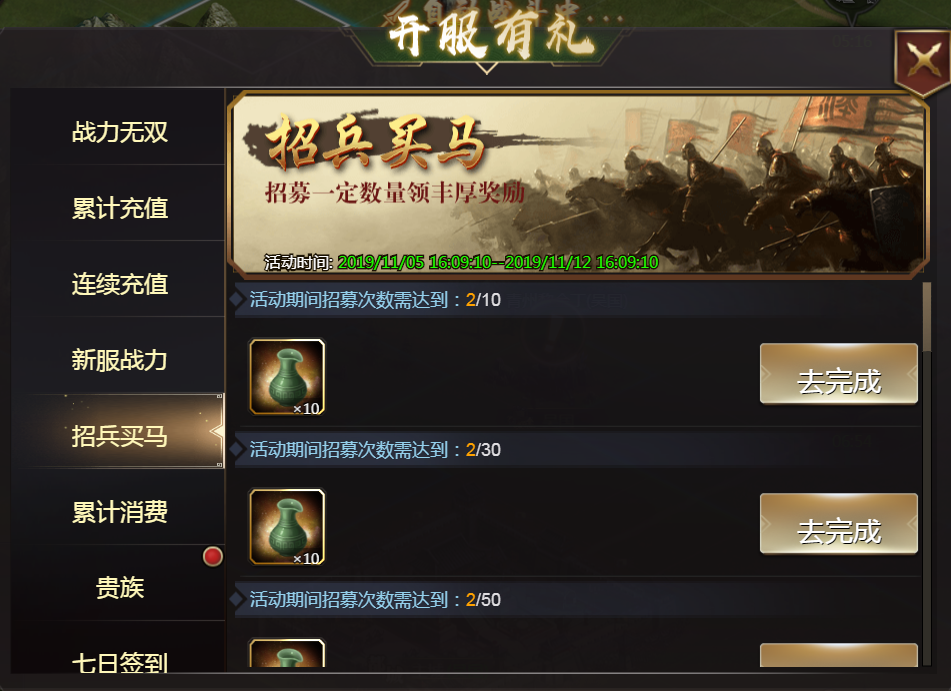
Task: Select the highlighted 招兵买马 tab
Action: pyautogui.click(x=119, y=436)
